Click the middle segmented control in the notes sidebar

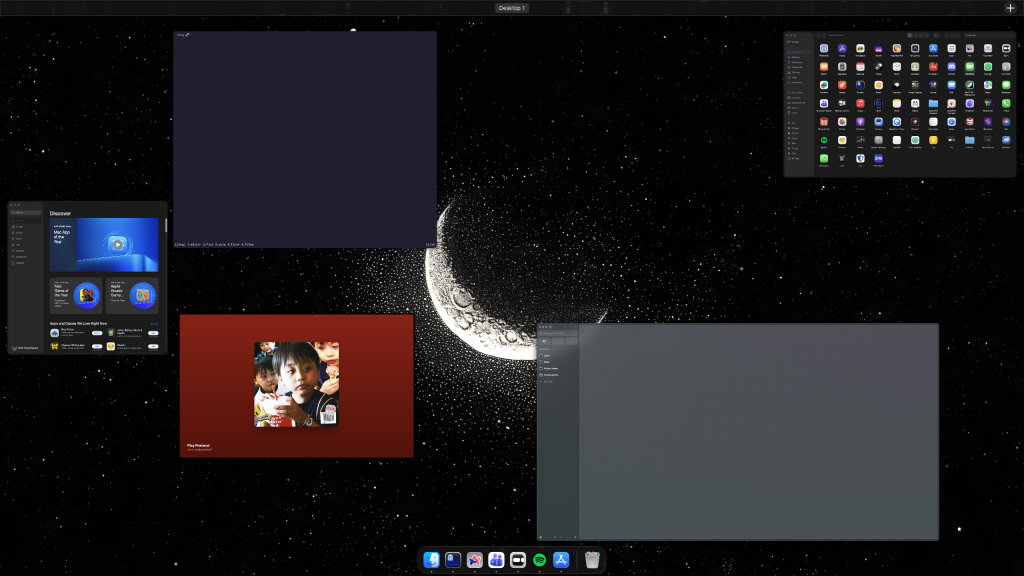pos(558,341)
